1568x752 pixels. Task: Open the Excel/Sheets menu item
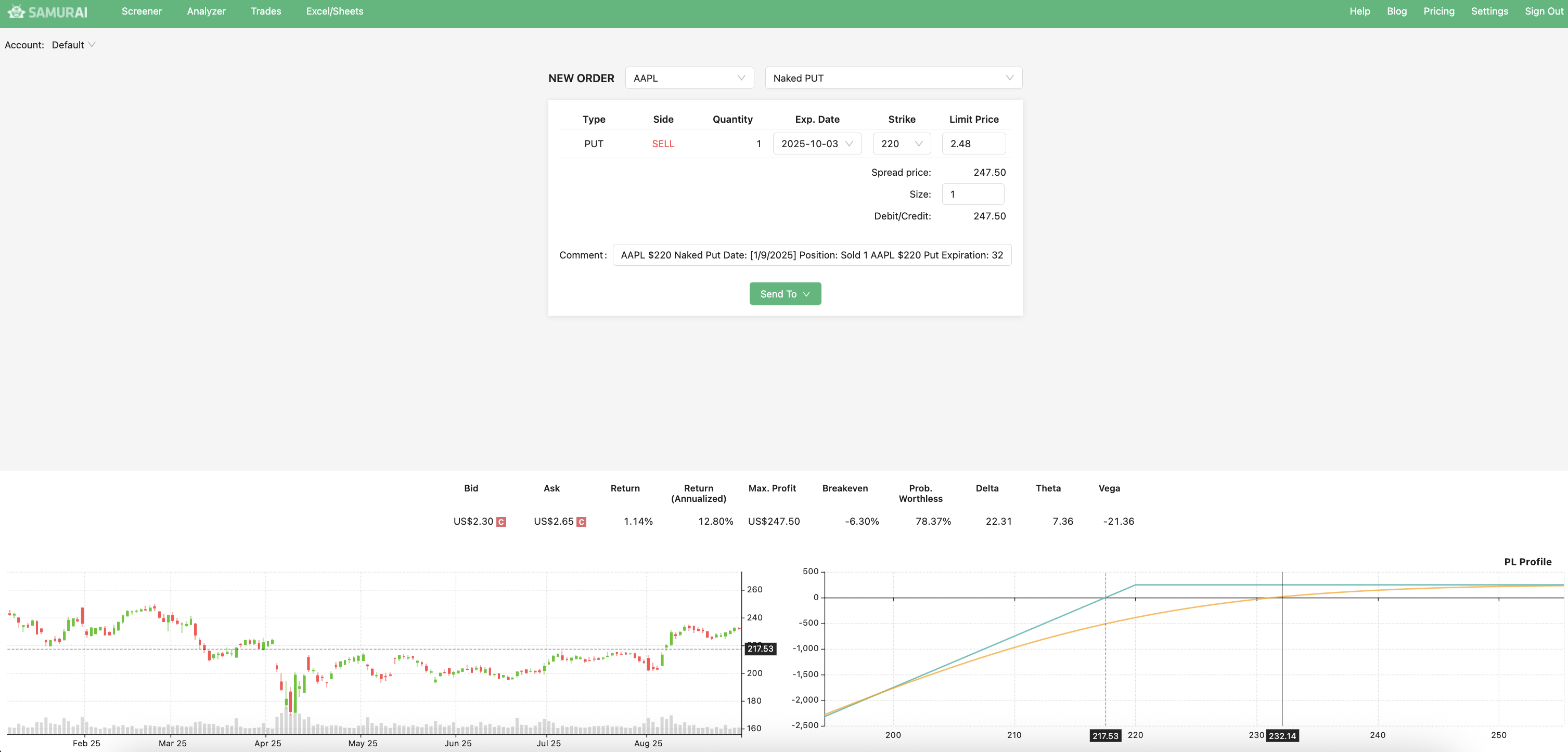[x=334, y=11]
